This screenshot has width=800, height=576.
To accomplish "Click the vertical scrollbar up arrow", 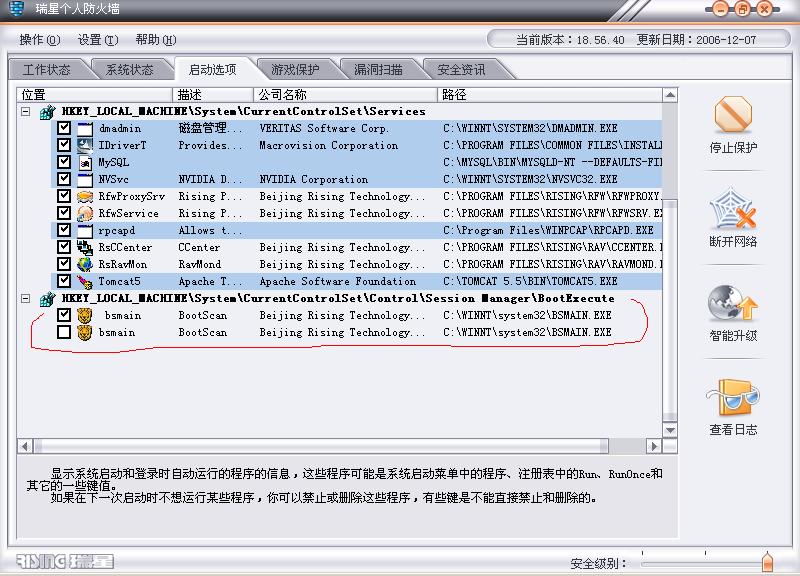I will click(670, 95).
